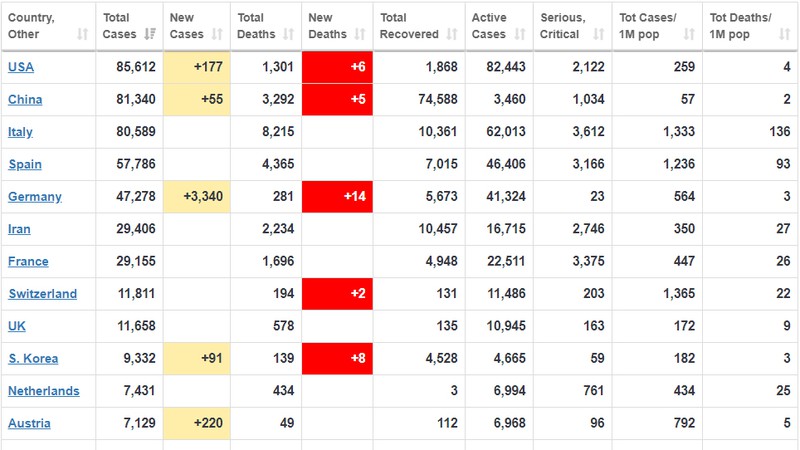This screenshot has width=800, height=450.
Task: Sort table by New Cases arrows
Action: (x=217, y=34)
